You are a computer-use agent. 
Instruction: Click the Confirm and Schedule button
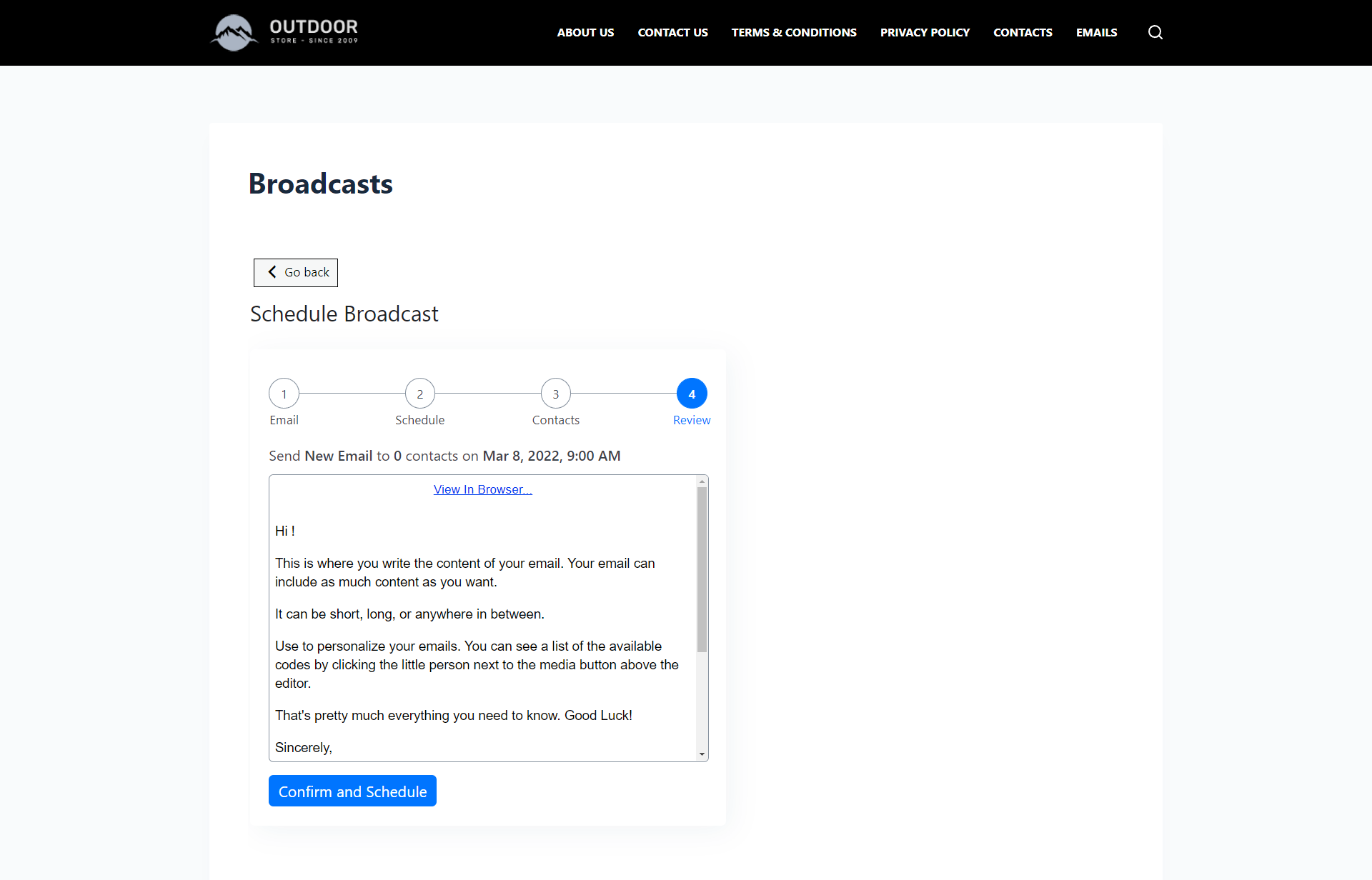pyautogui.click(x=353, y=791)
